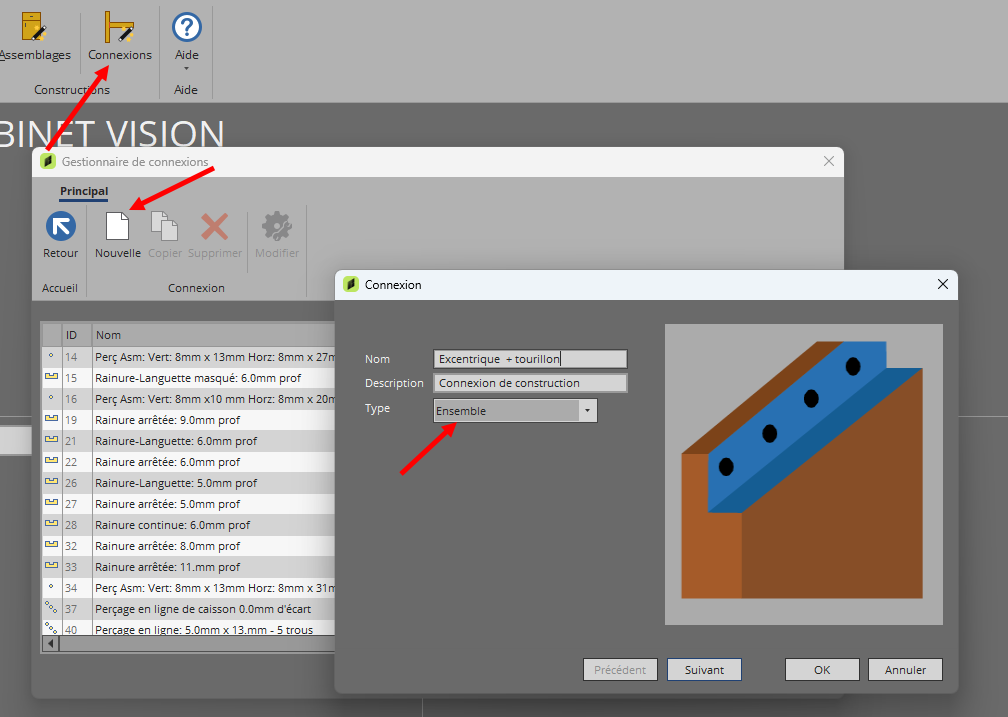Click the drilling icon of row 34

[51, 586]
